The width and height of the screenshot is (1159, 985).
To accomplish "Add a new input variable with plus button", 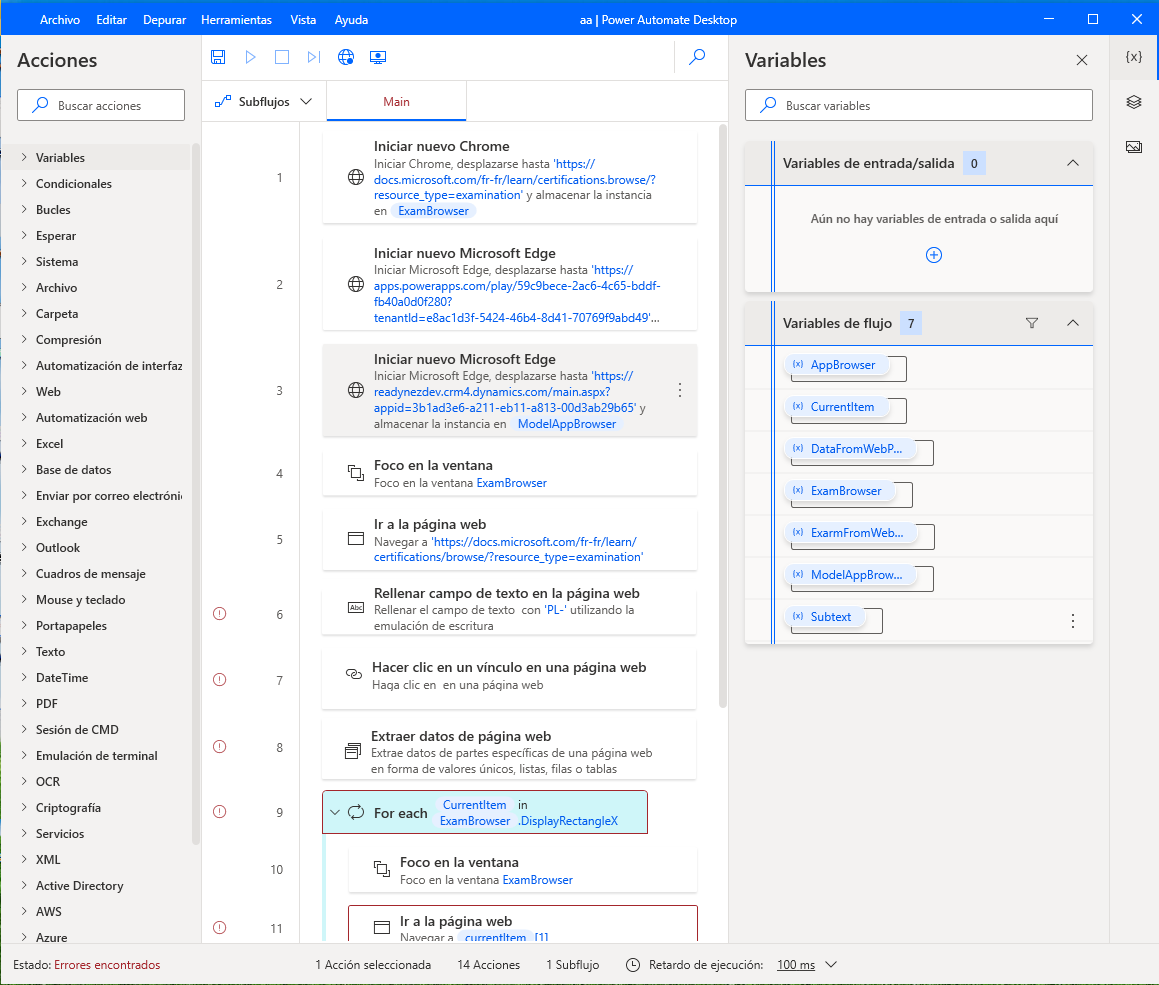I will pyautogui.click(x=933, y=255).
